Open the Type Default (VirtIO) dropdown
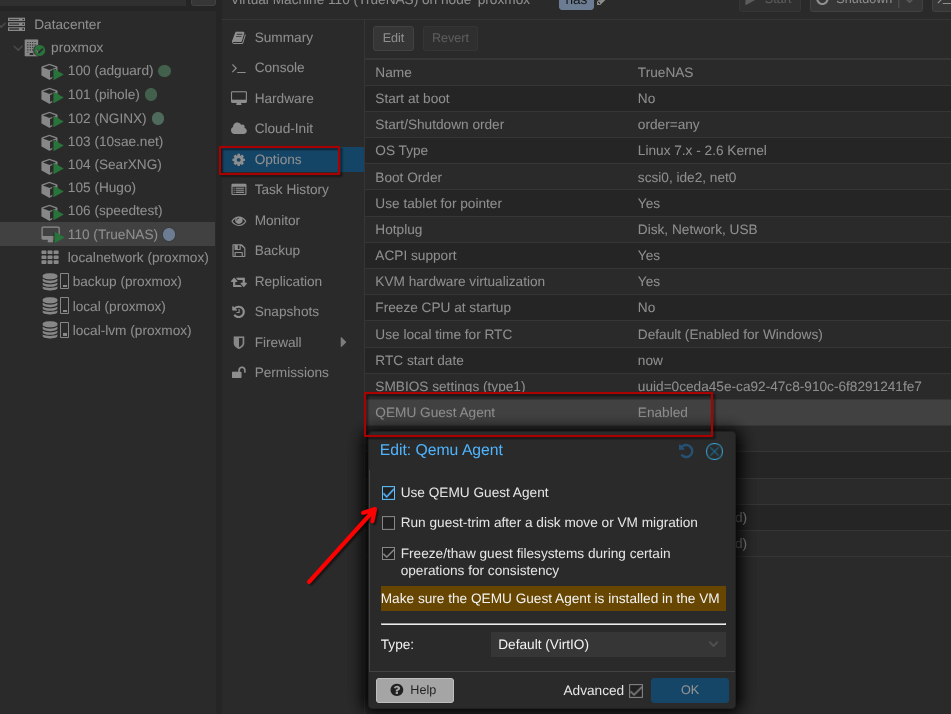Image resolution: width=951 pixels, height=714 pixels. (608, 644)
